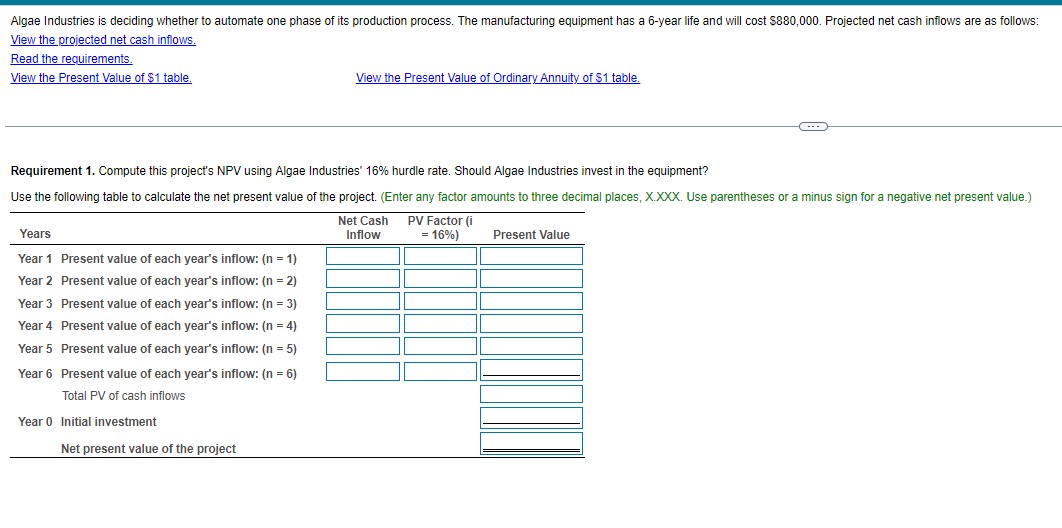View the Present Value of $1 table
The width and height of the screenshot is (1062, 528).
102,78
